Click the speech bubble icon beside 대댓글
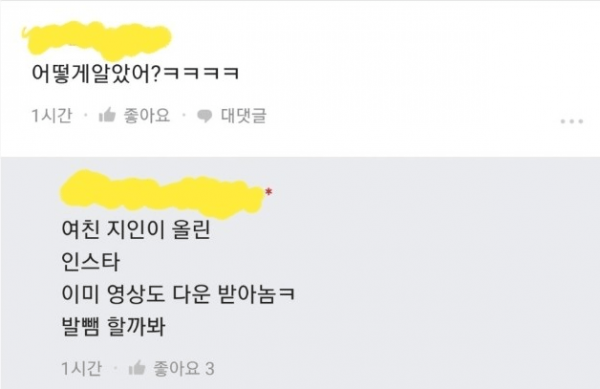This screenshot has height=389, width=600. pos(204,116)
